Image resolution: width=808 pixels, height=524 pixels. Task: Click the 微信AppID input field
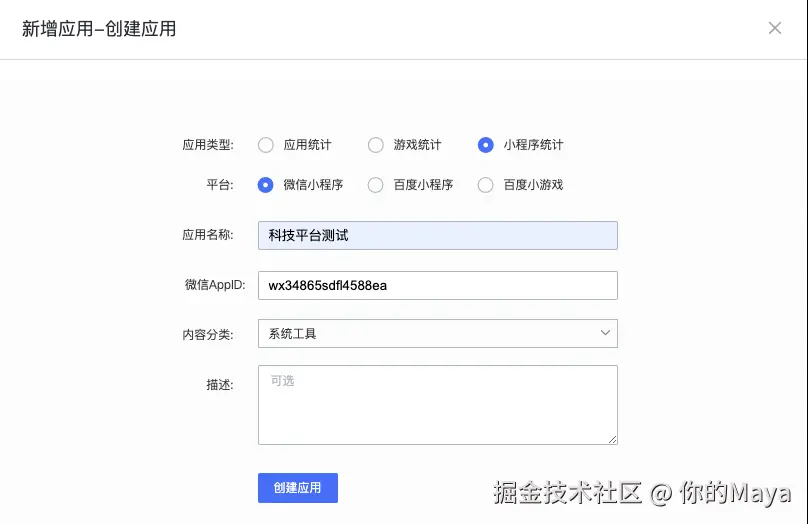tap(437, 285)
